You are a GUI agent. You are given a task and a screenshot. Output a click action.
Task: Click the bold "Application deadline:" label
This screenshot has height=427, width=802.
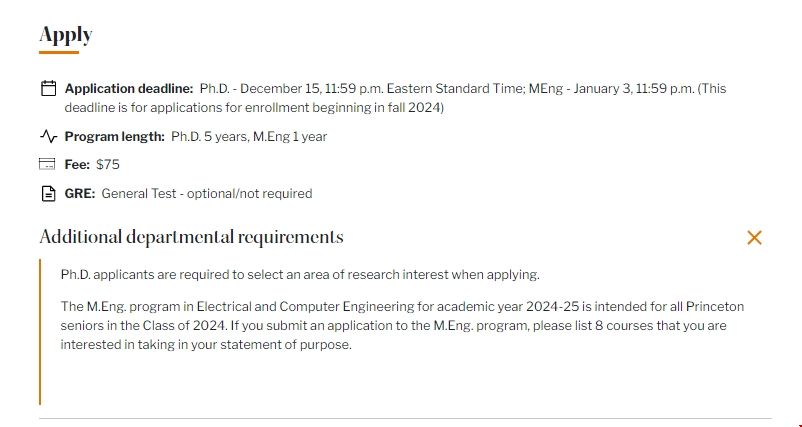click(x=128, y=88)
